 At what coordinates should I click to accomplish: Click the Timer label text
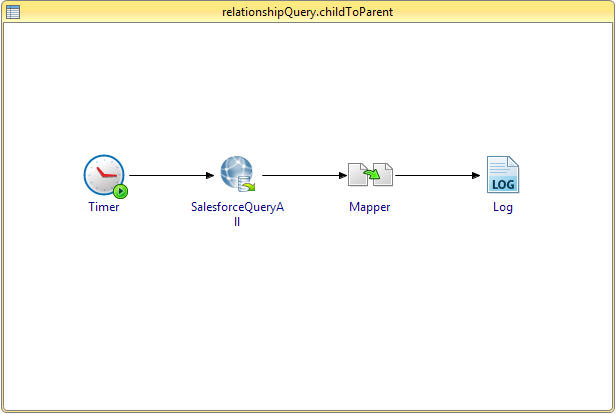coord(104,207)
